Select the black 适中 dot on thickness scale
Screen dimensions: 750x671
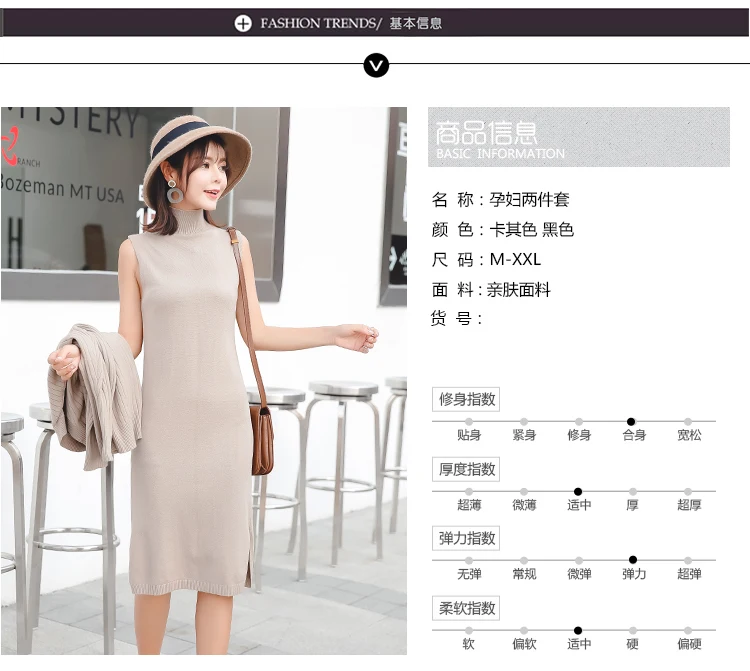578,491
